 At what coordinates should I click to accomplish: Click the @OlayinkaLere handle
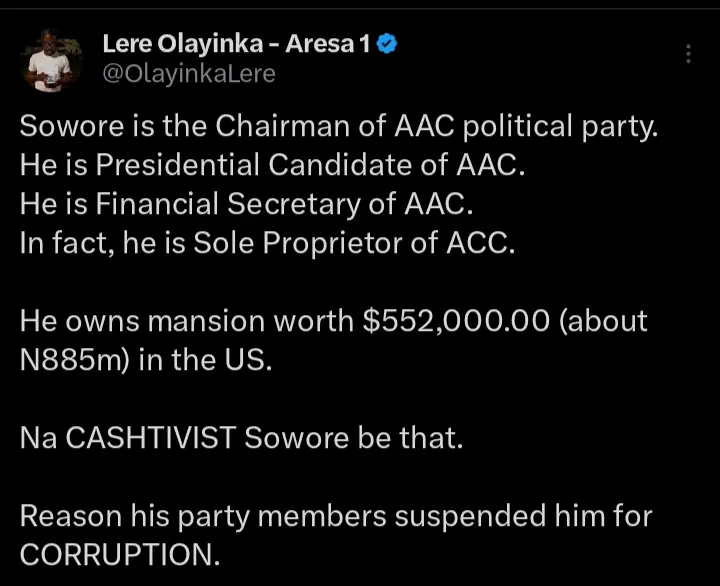pos(189,74)
